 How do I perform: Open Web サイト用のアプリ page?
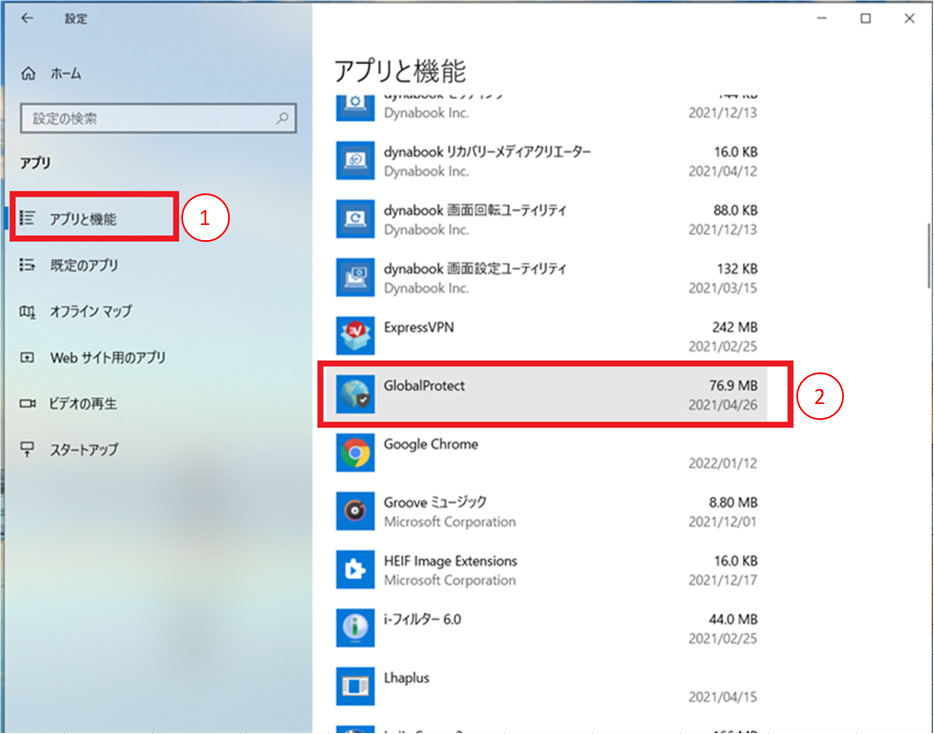[108, 357]
